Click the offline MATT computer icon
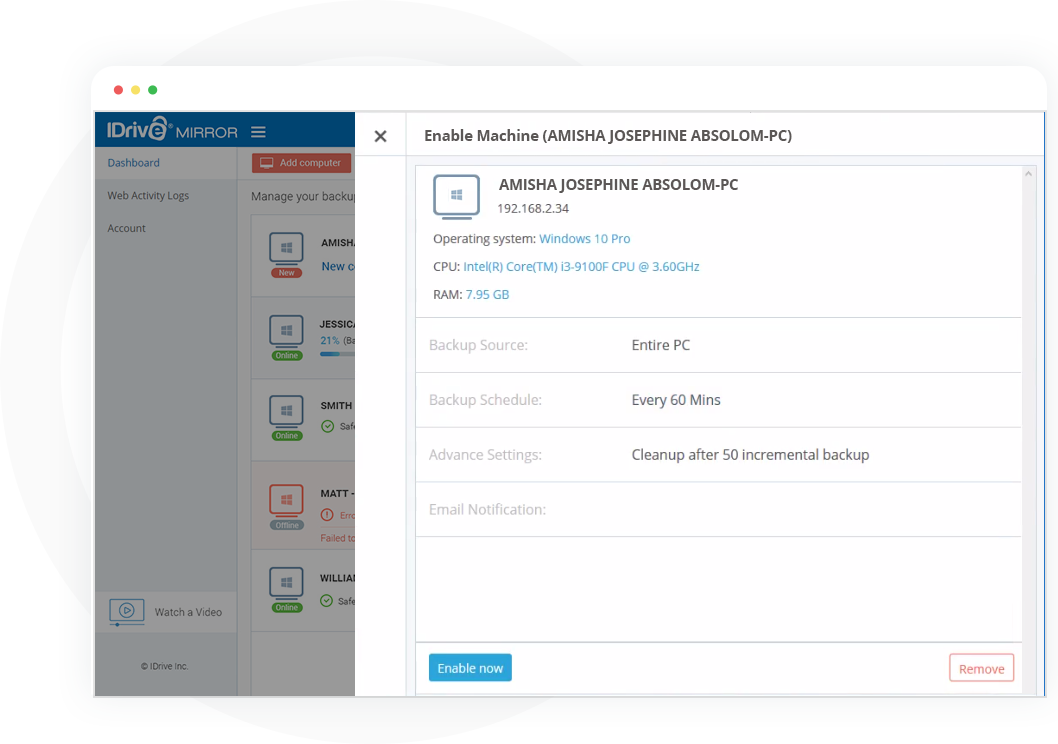 click(x=287, y=500)
